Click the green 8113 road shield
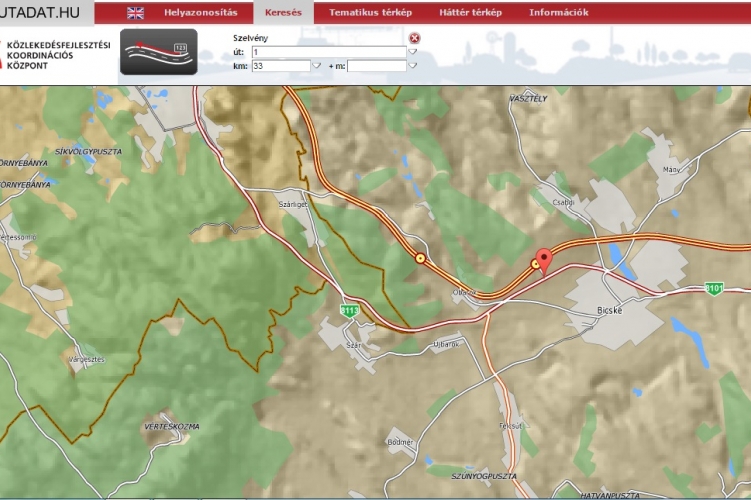 point(348,311)
